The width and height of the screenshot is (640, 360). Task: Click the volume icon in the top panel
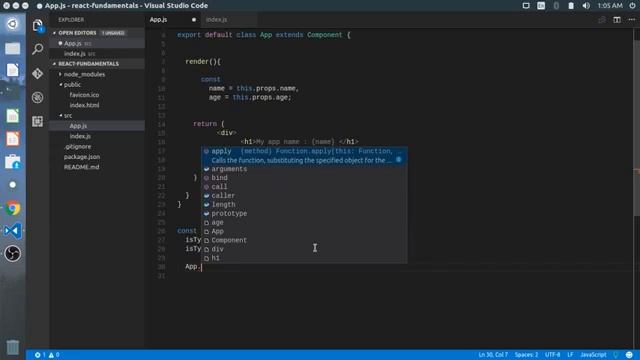(x=586, y=6)
